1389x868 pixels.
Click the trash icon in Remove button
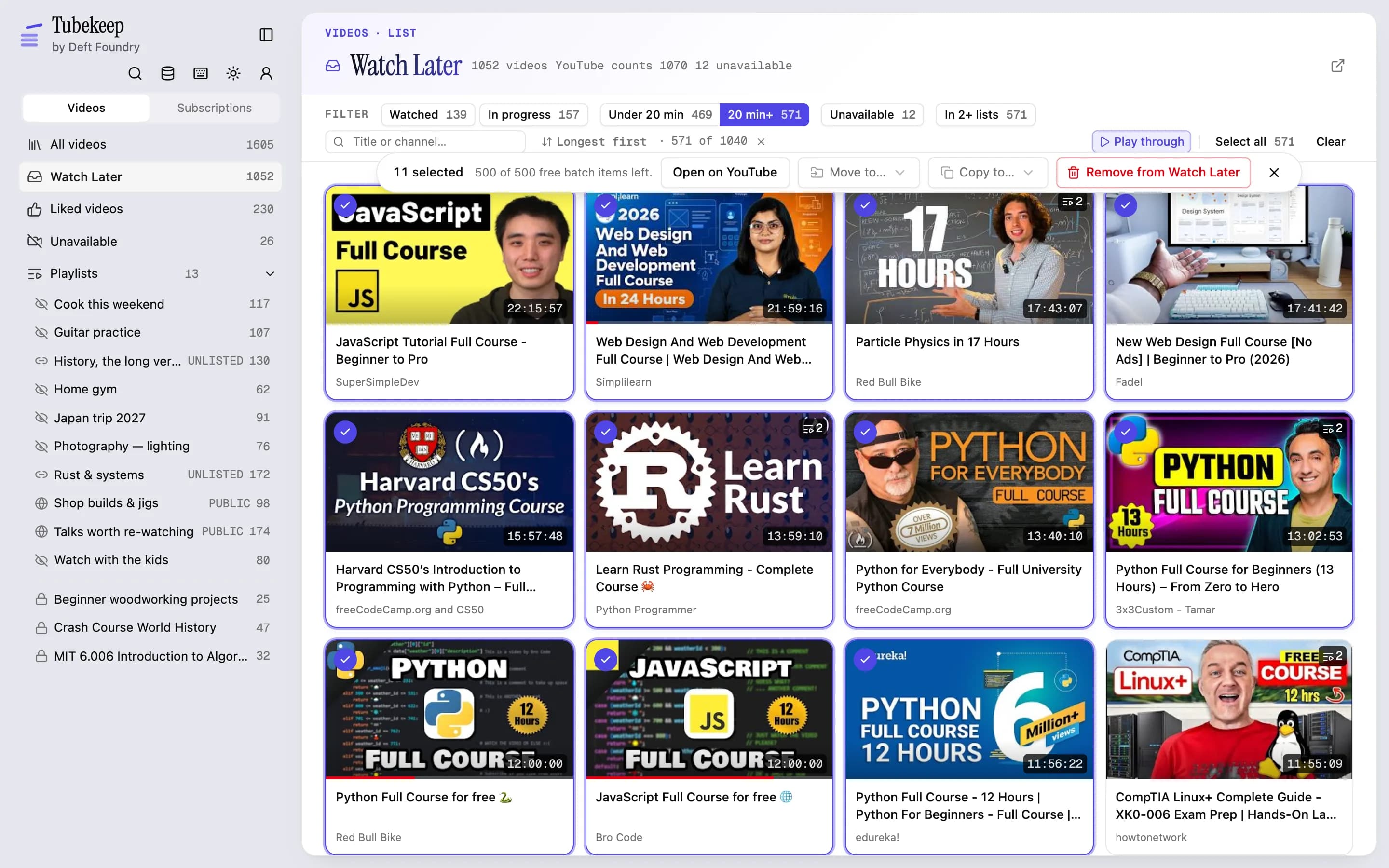pos(1073,172)
